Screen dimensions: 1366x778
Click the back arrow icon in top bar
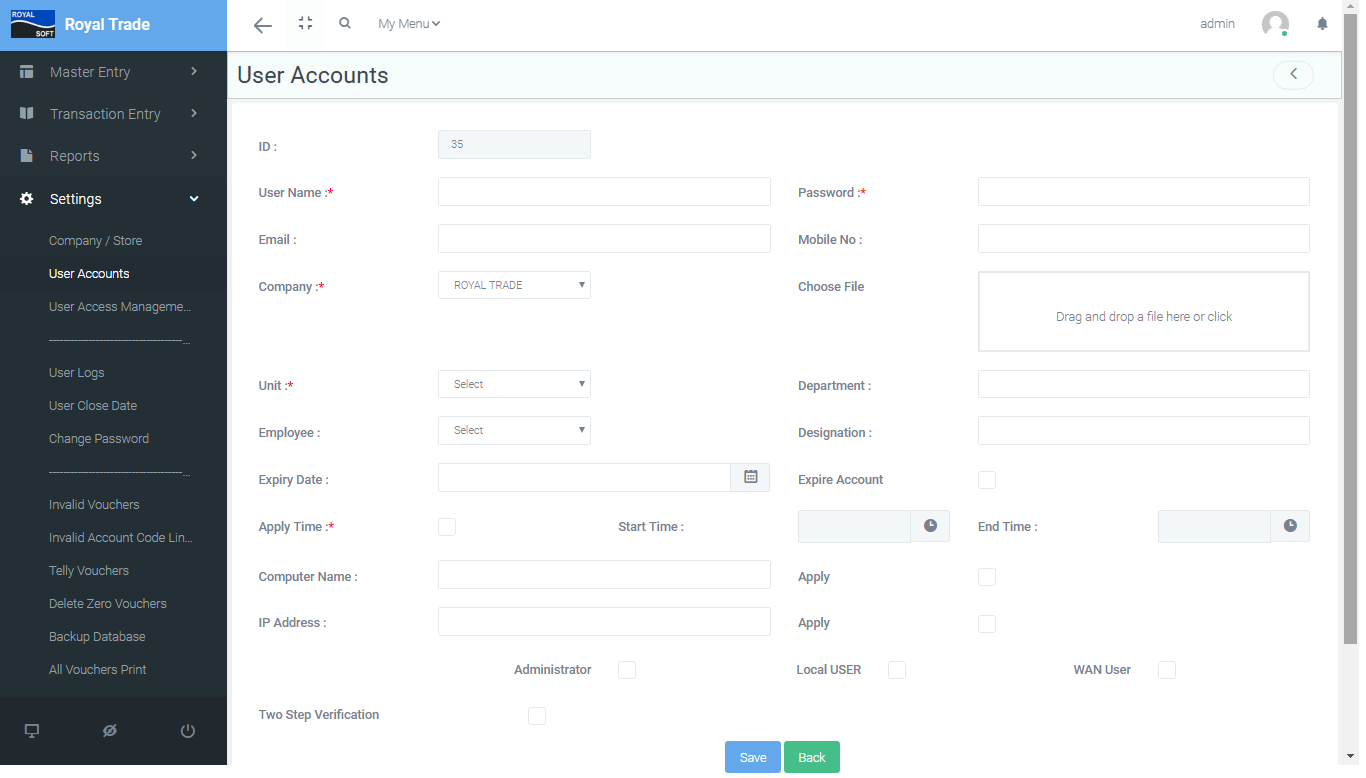click(263, 25)
